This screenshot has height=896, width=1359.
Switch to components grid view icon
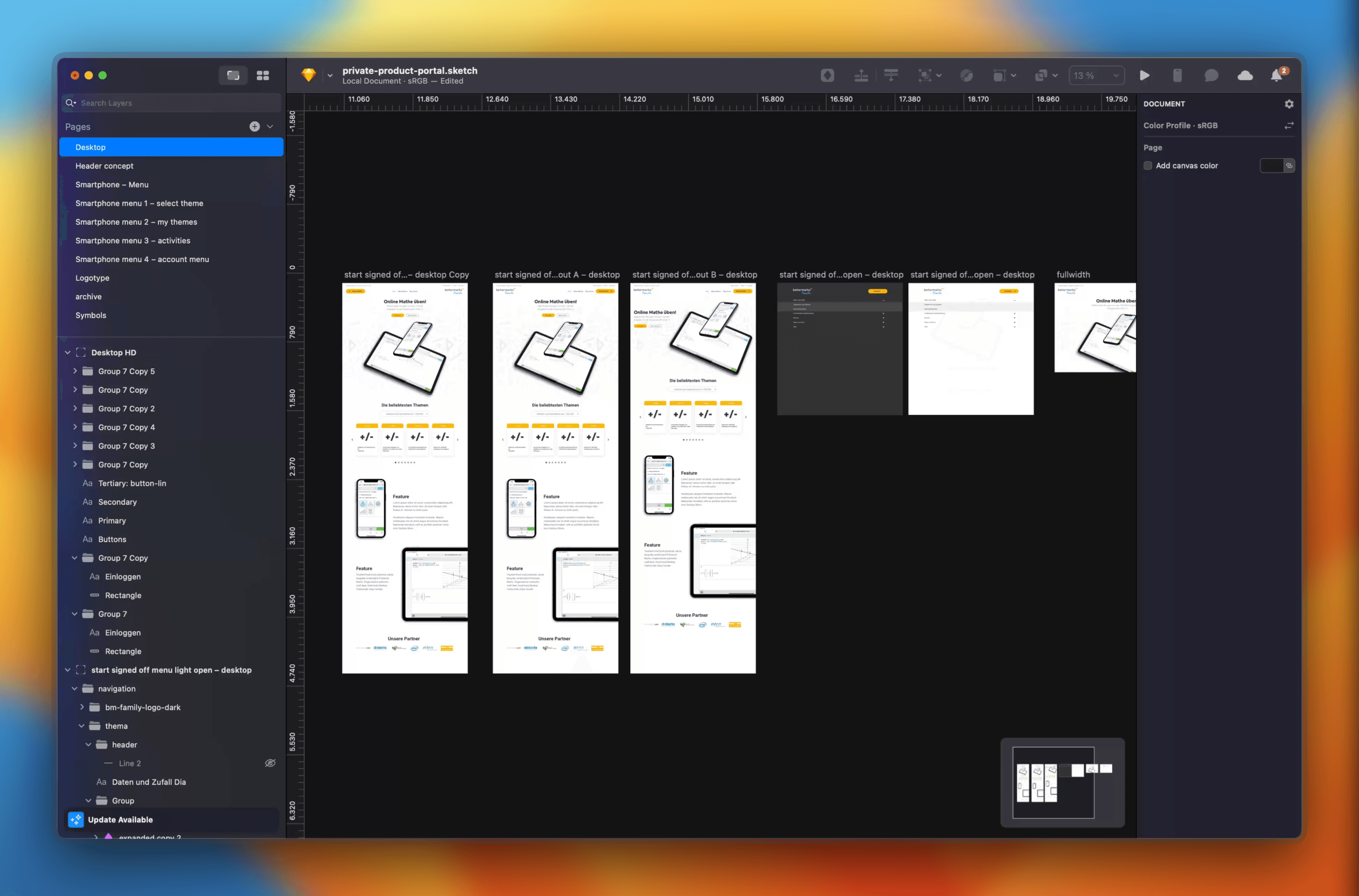tap(263, 75)
